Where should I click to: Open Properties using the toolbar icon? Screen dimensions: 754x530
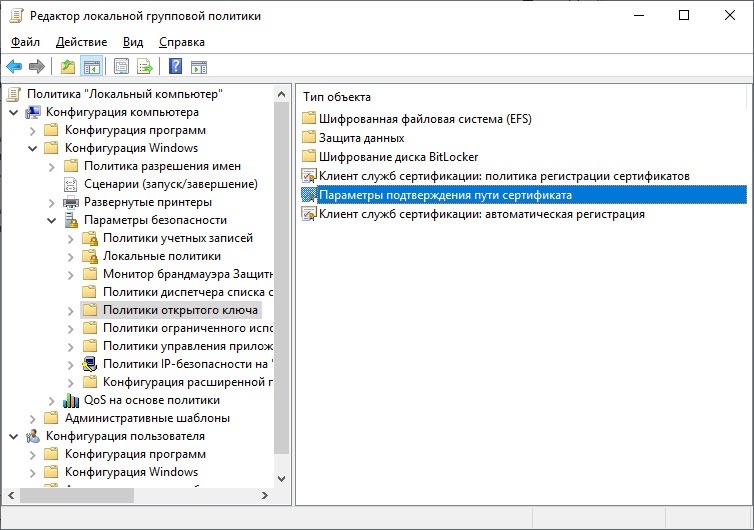click(121, 67)
